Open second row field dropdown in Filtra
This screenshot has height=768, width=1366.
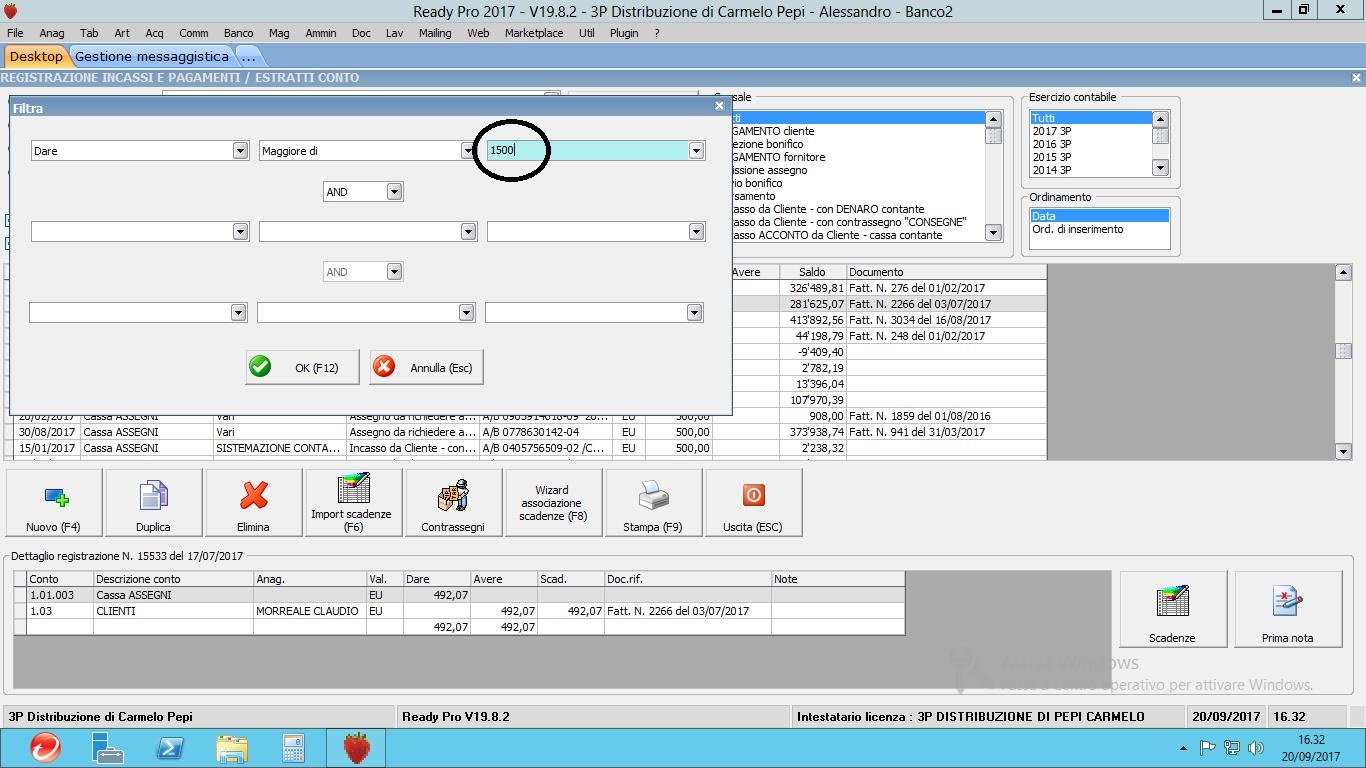point(240,231)
